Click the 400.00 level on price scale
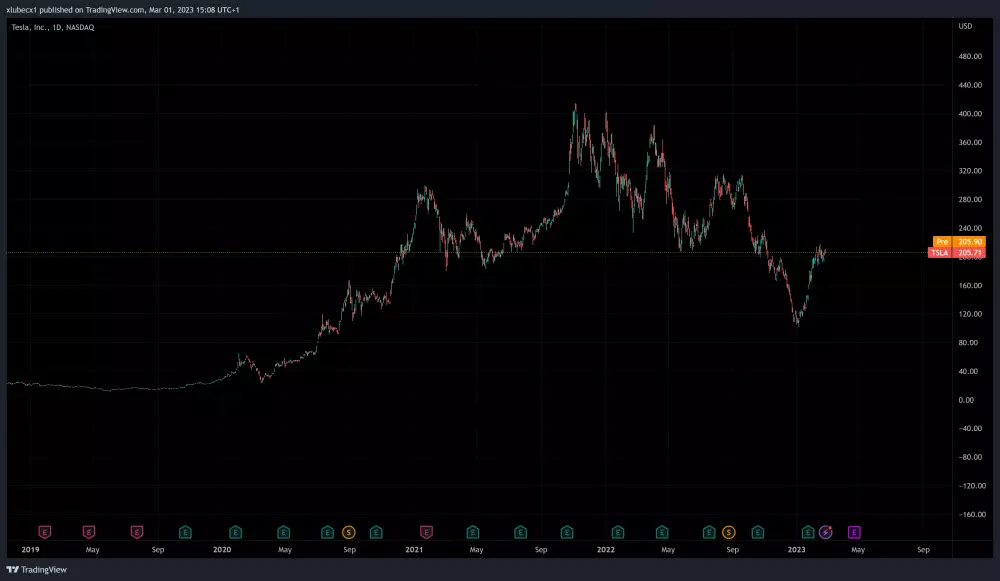Viewport: 1000px width, 581px height. pyautogui.click(x=968, y=114)
